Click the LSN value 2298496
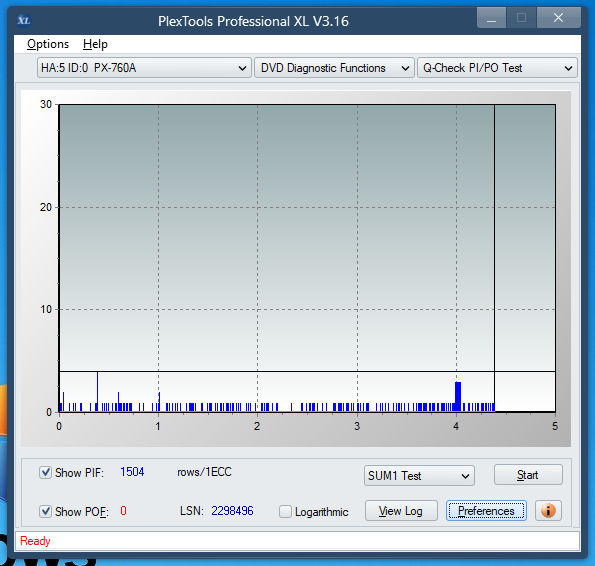This screenshot has height=566, width=595. point(232,511)
